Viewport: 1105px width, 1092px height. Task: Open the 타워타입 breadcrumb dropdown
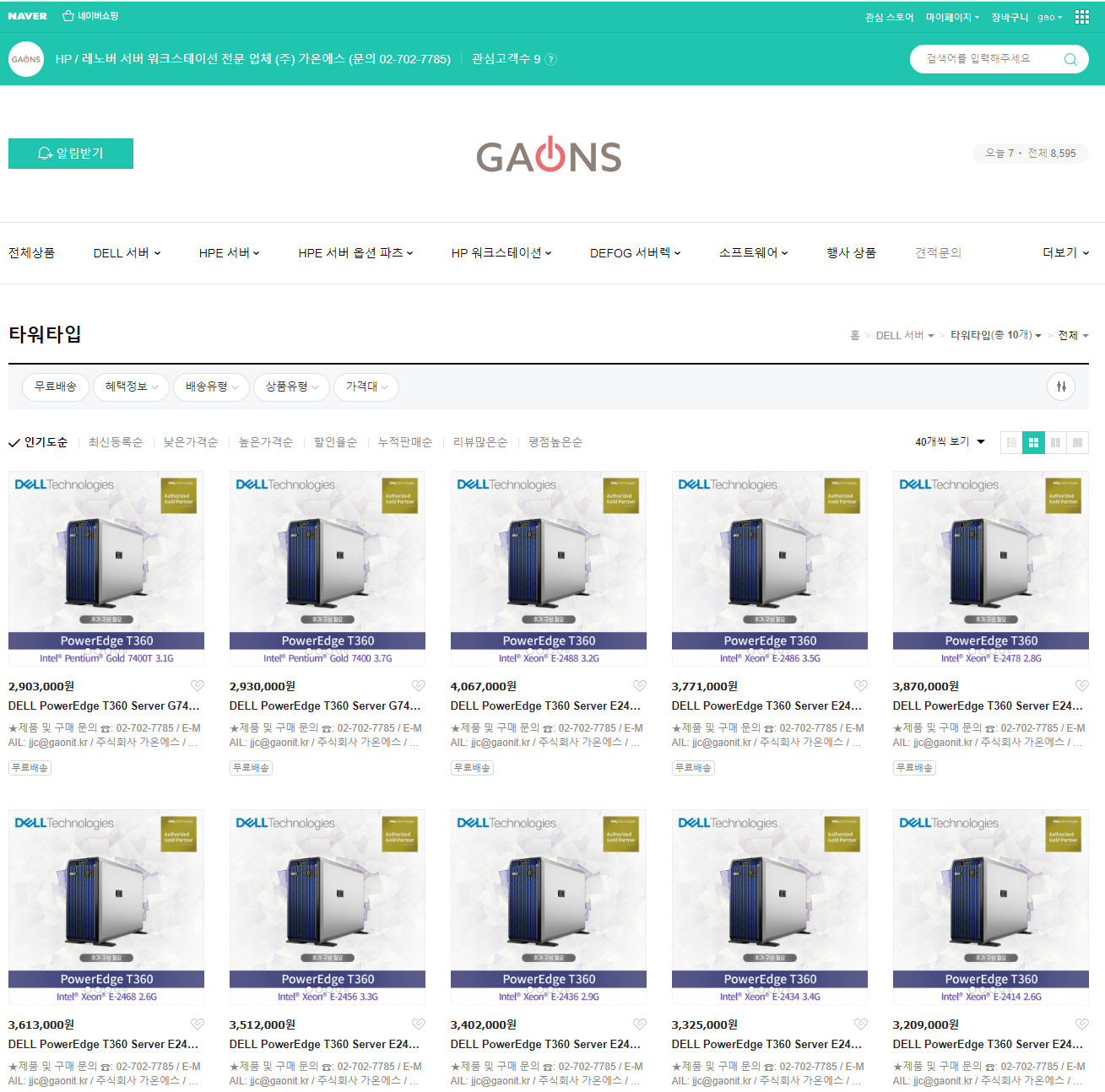click(x=995, y=335)
